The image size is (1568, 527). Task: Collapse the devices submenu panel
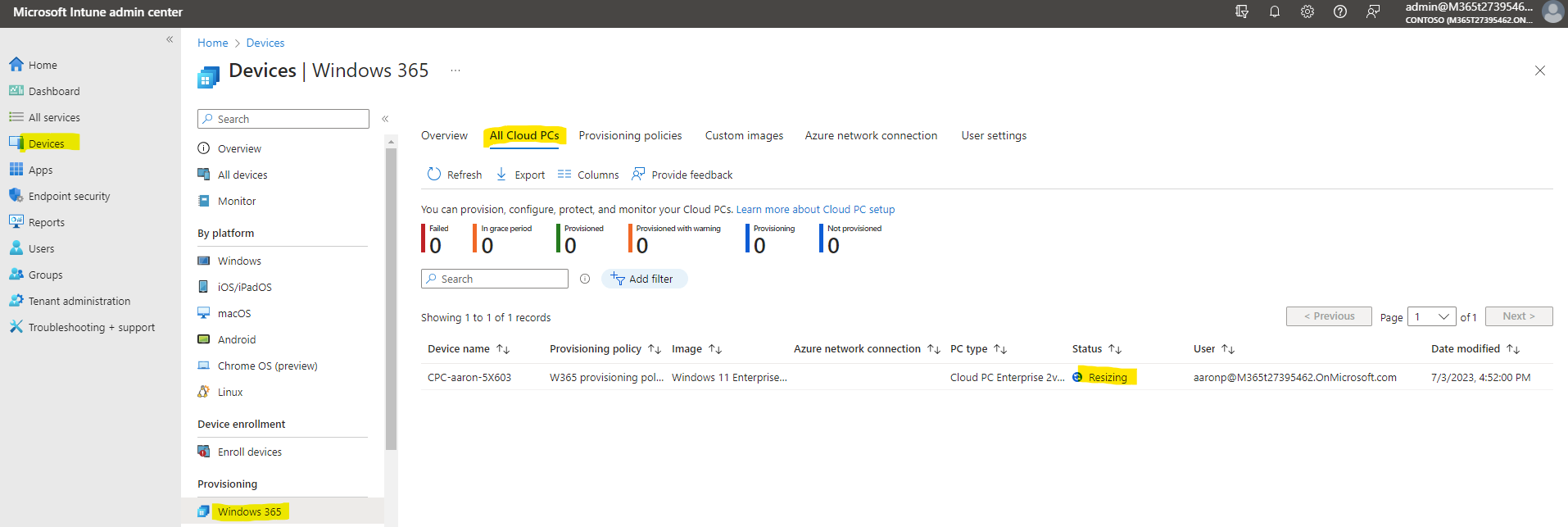[x=385, y=119]
